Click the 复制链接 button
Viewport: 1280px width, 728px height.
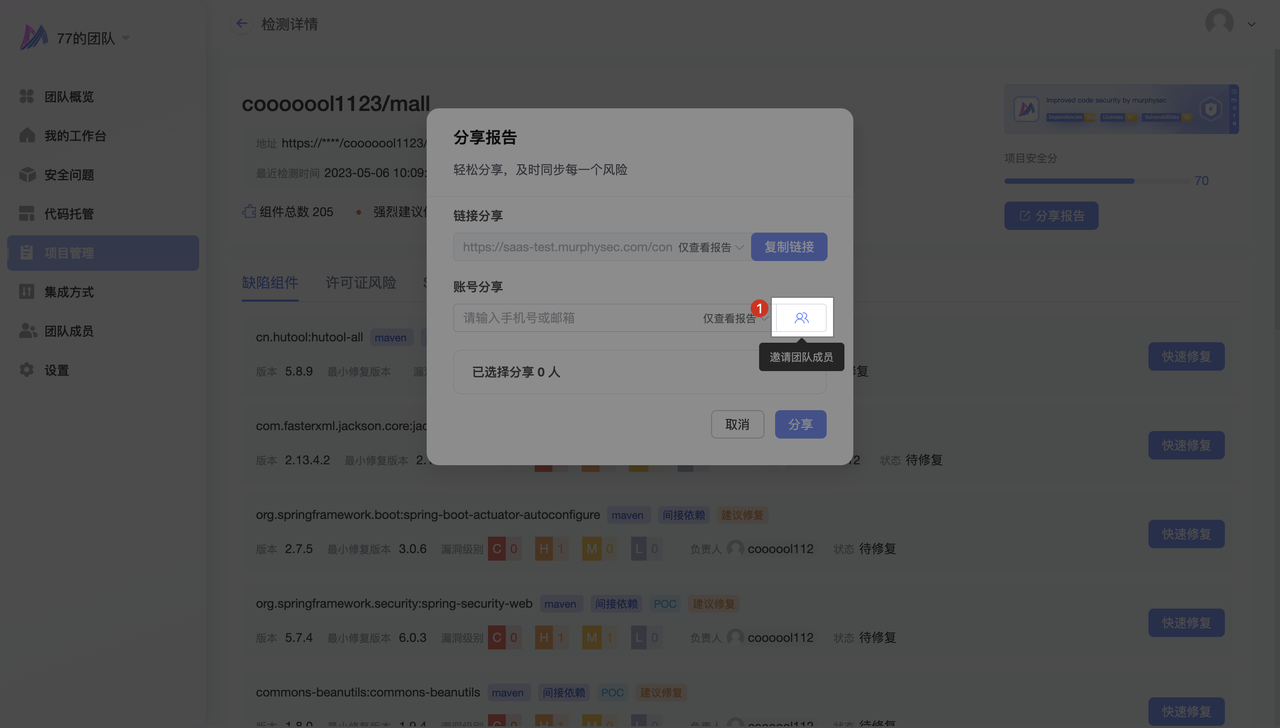point(788,247)
